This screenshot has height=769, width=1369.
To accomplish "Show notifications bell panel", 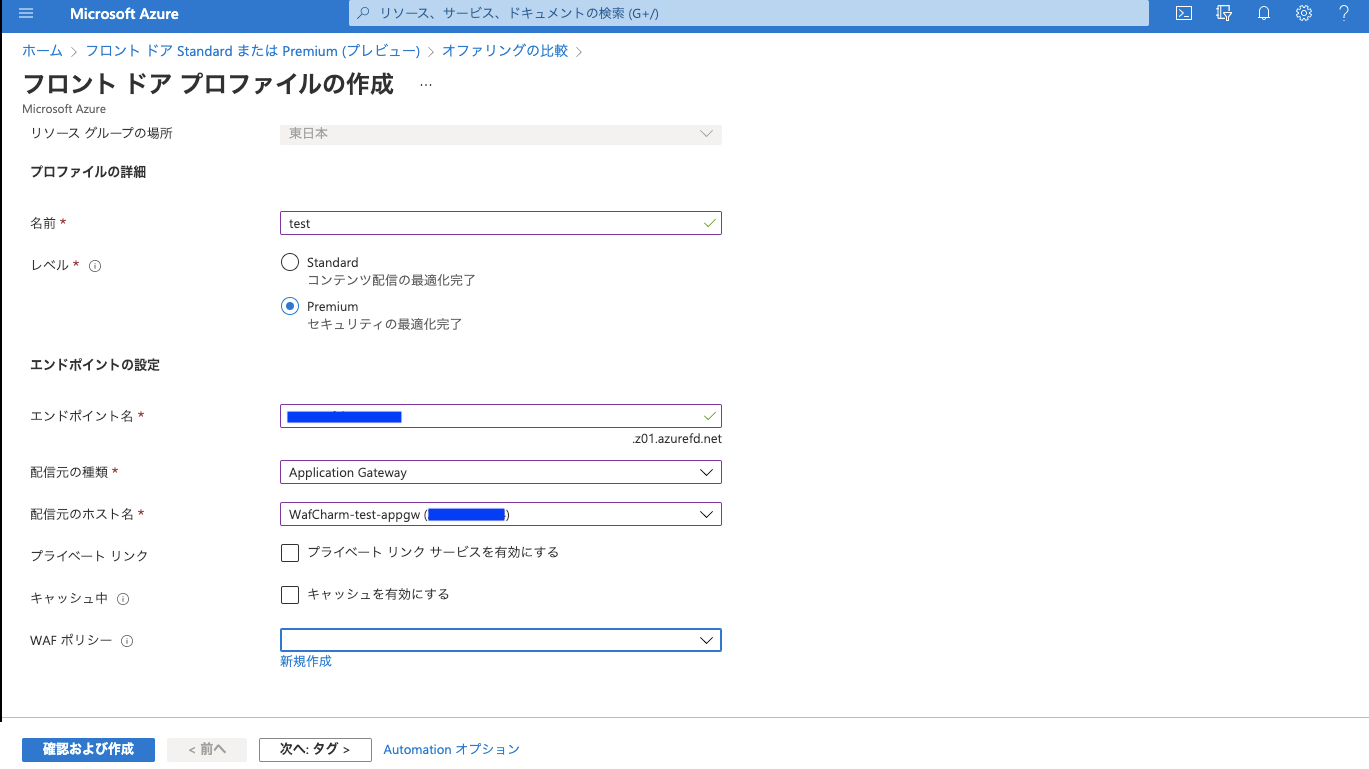I will pyautogui.click(x=1264, y=13).
